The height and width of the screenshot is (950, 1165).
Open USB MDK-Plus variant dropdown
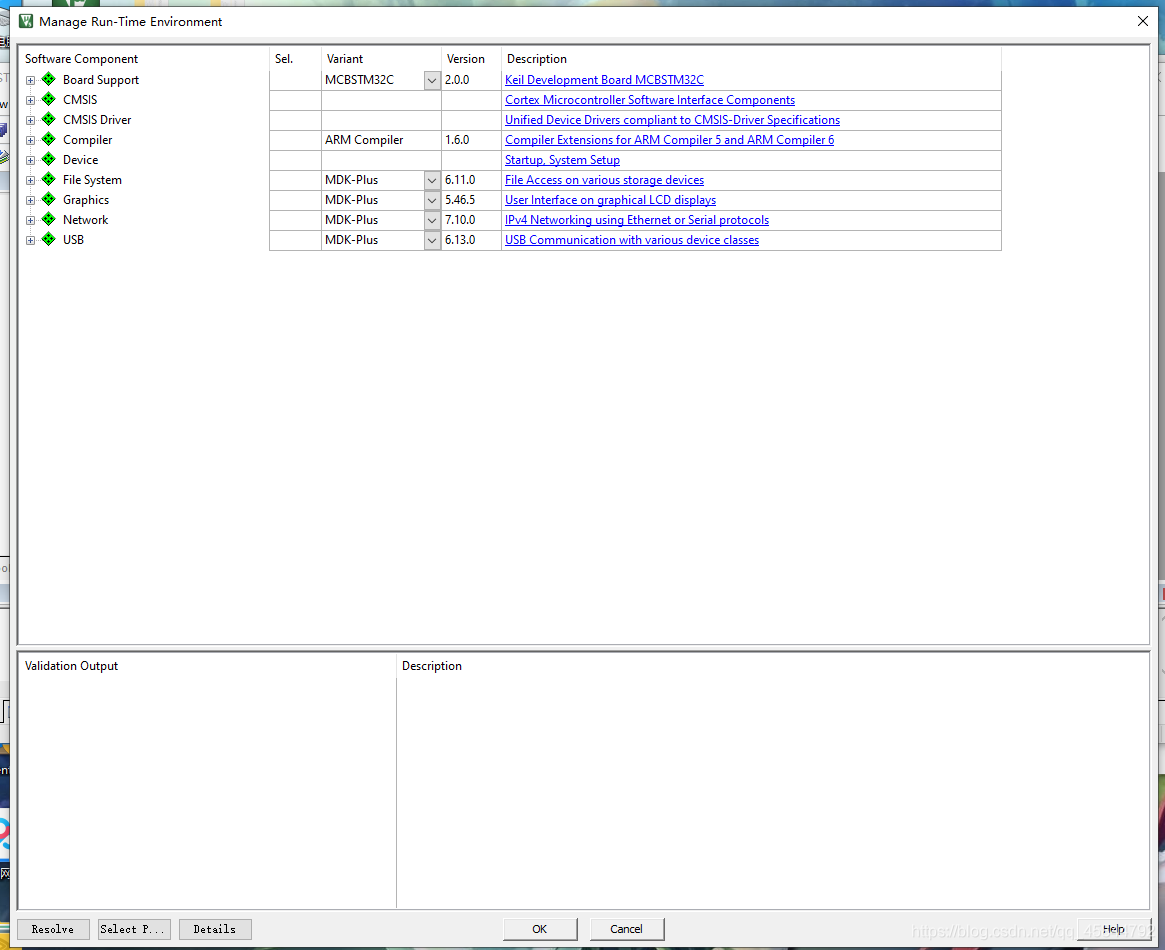432,241
